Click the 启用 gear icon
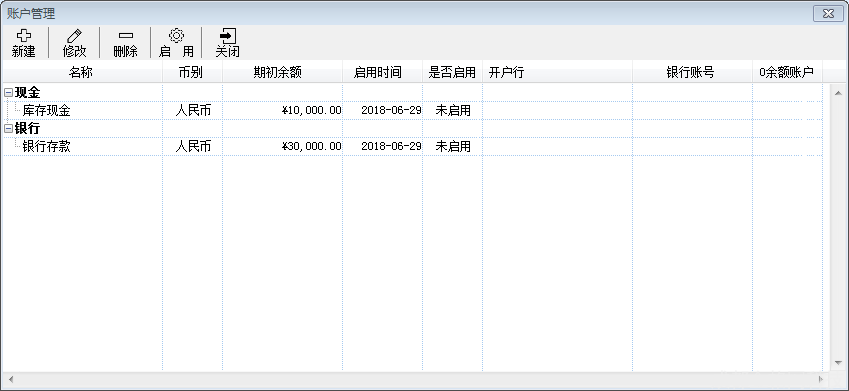Screen dimensions: 849x391 (x=176, y=36)
